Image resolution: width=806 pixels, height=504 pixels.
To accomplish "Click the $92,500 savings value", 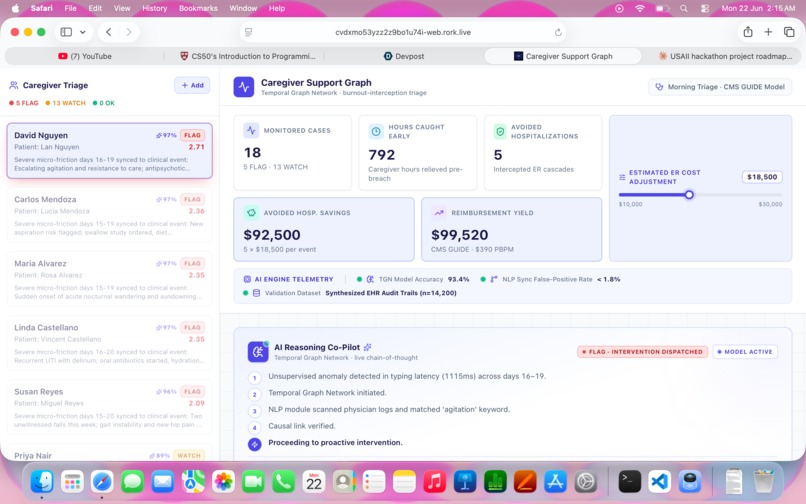I will pos(272,235).
